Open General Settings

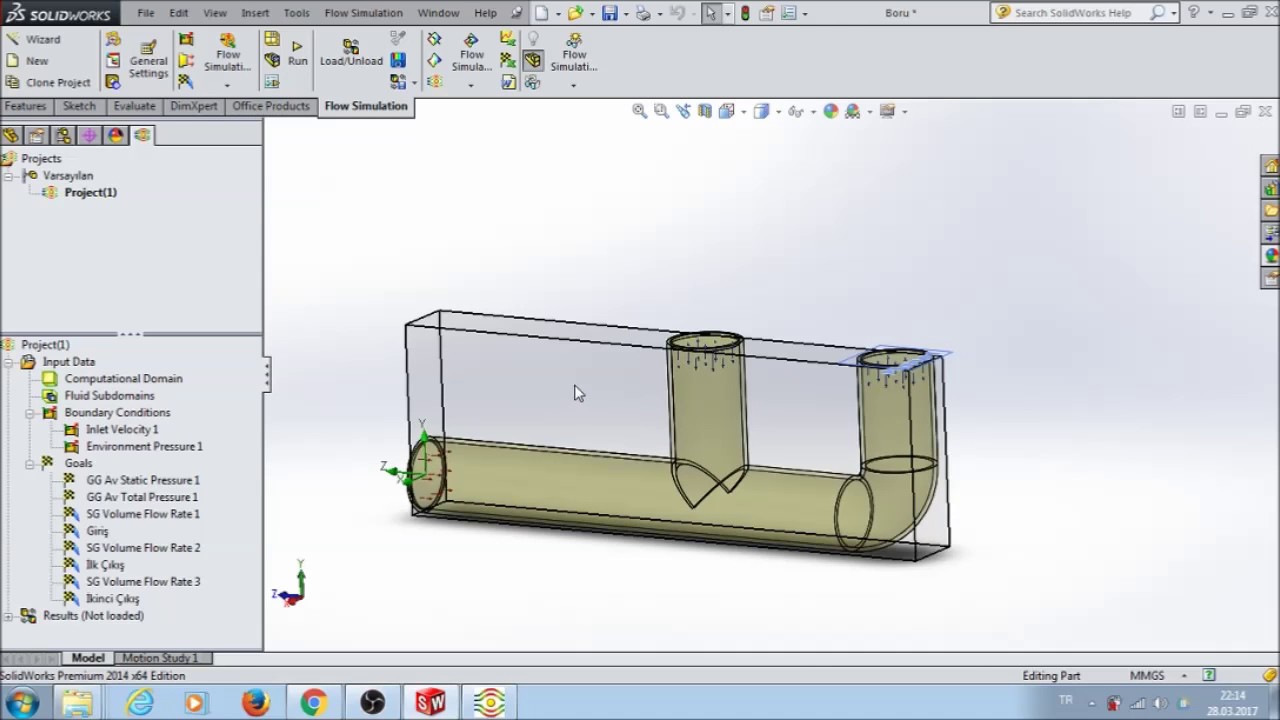(148, 60)
